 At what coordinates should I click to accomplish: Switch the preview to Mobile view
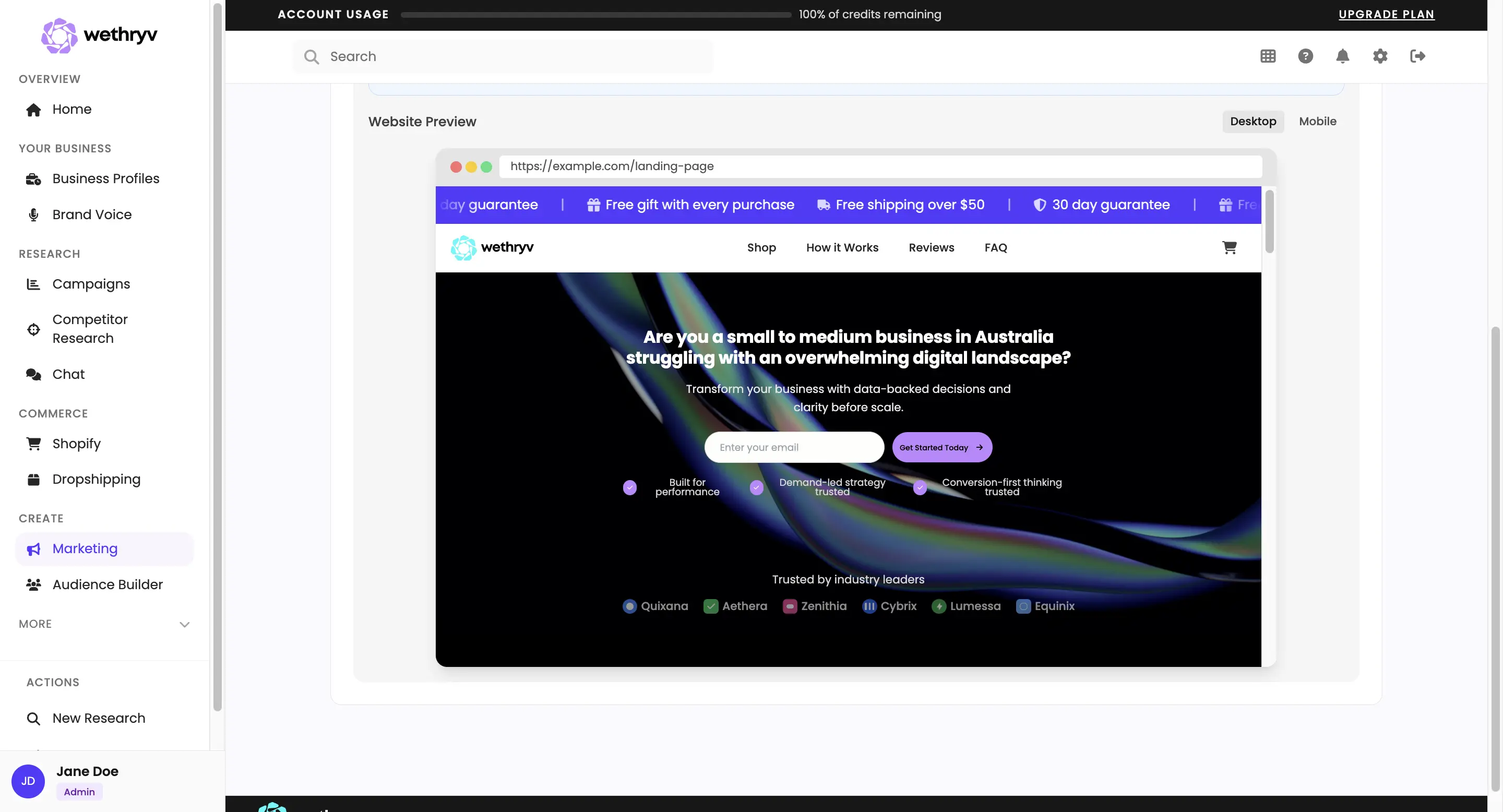(x=1317, y=122)
